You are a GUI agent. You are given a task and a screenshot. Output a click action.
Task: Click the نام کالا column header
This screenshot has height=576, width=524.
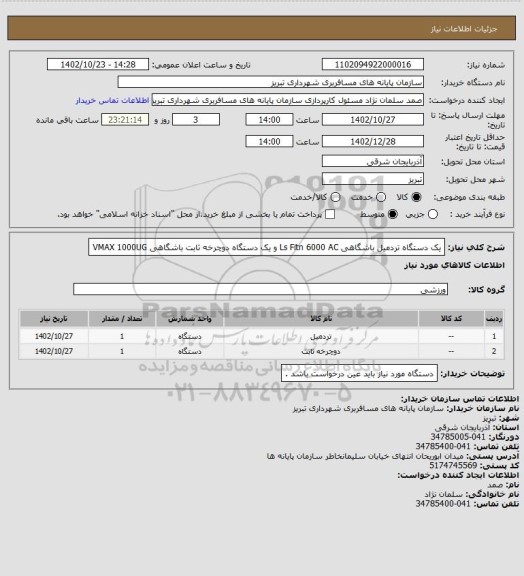pyautogui.click(x=321, y=319)
